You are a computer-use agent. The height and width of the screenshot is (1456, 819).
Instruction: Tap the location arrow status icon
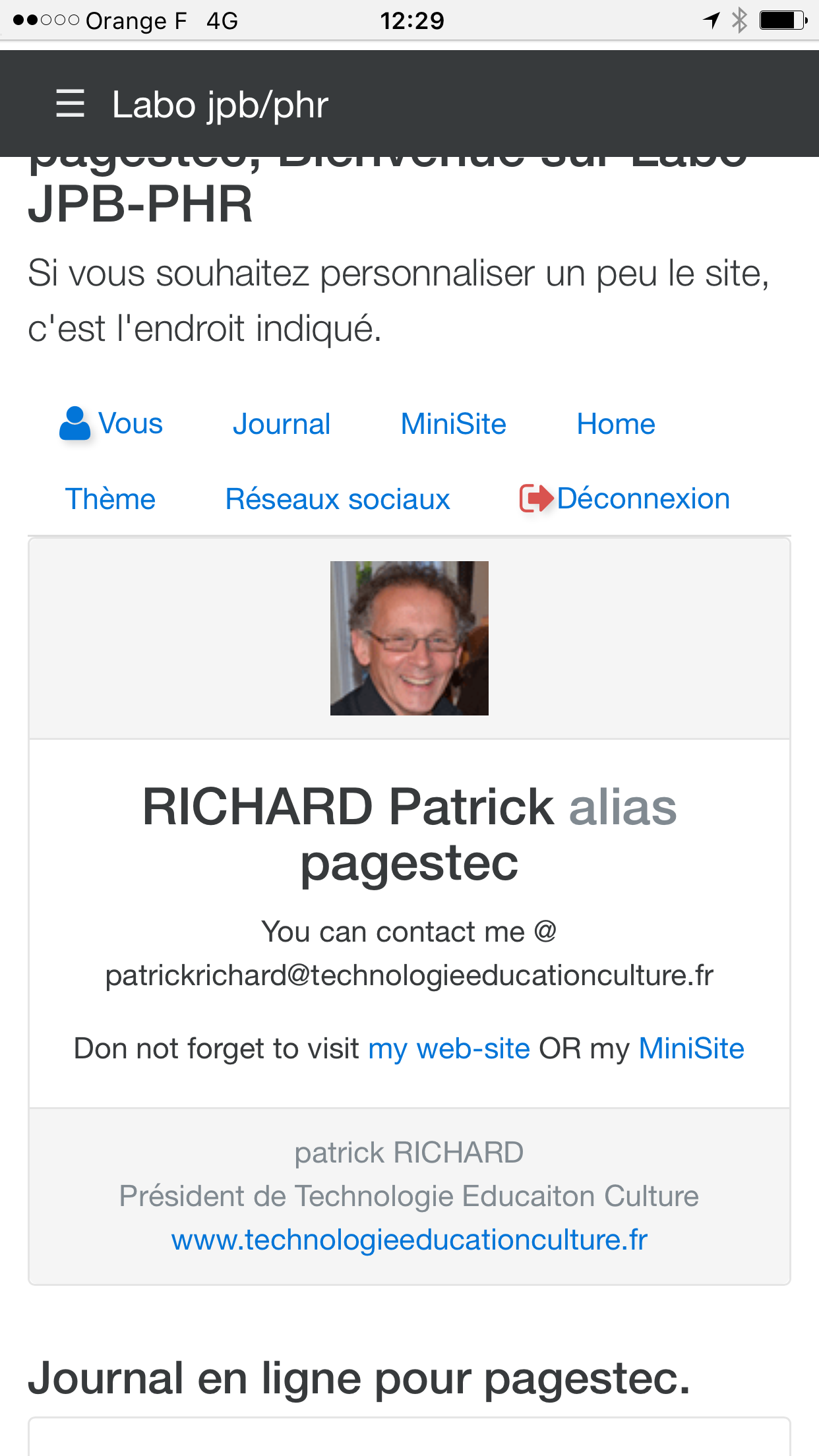[x=712, y=20]
